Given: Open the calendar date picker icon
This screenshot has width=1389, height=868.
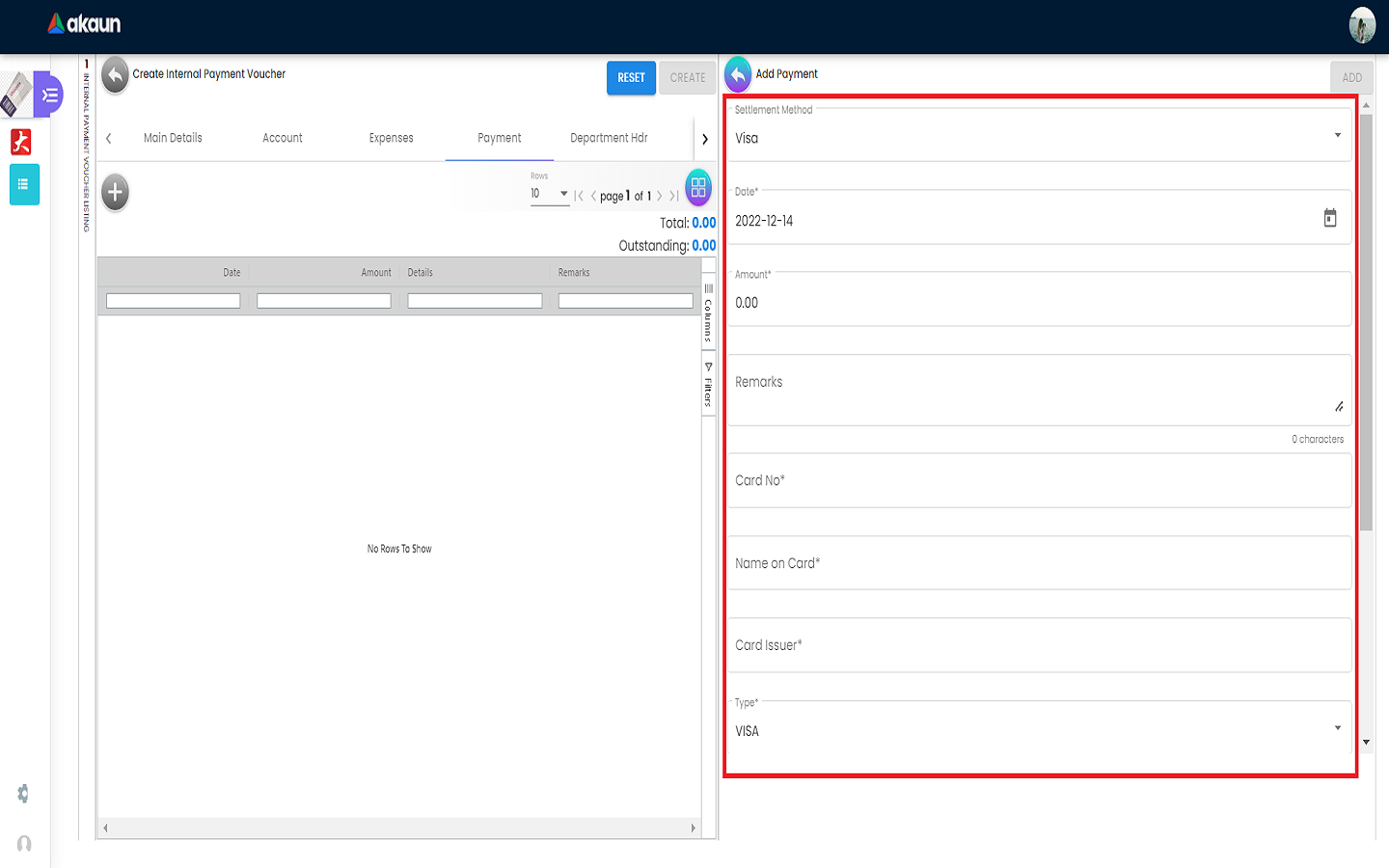Looking at the screenshot, I should [1329, 219].
